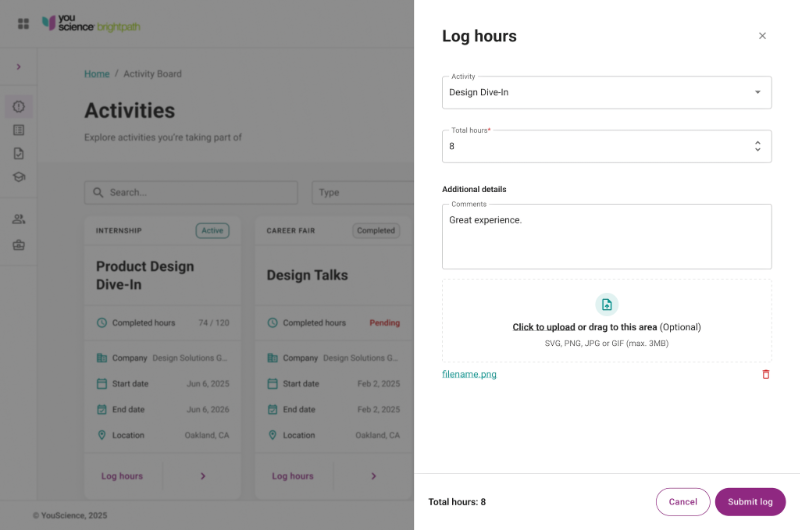Click End date calendar icon on Product Design card
The height and width of the screenshot is (530, 800).
point(102,409)
